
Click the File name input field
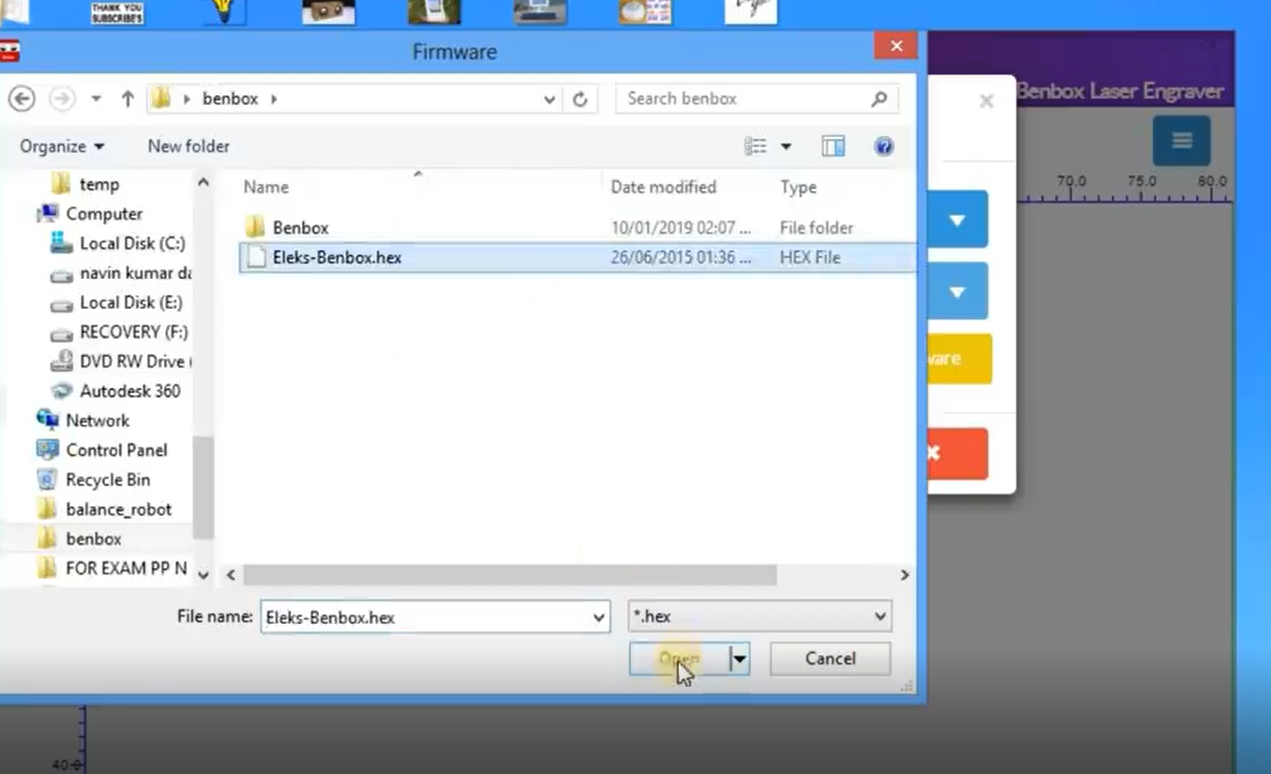[435, 617]
